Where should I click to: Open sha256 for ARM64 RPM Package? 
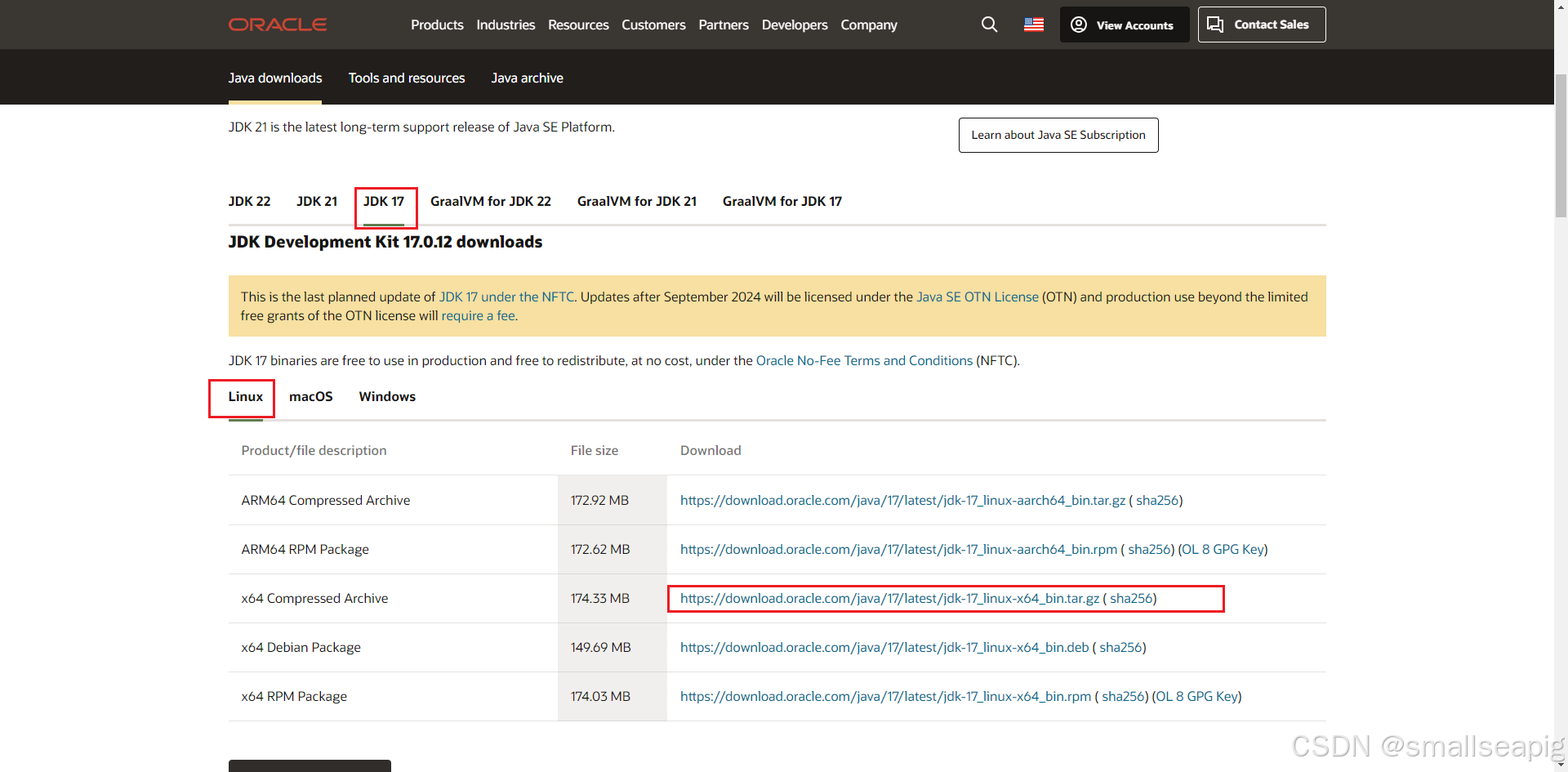pyautogui.click(x=1149, y=549)
